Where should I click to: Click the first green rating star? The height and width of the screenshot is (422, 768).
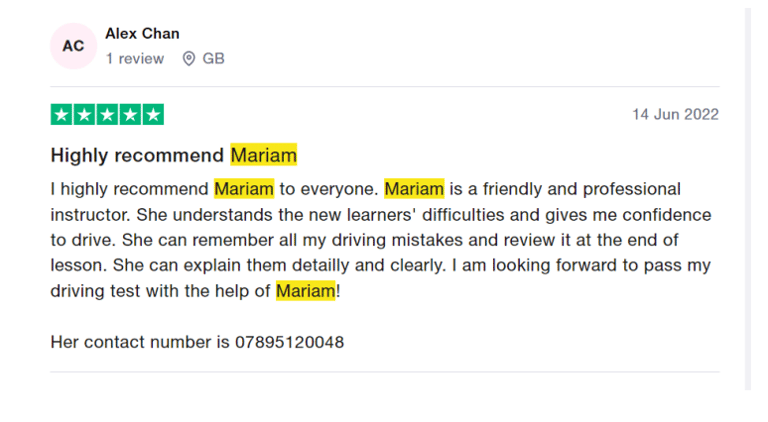[62, 114]
